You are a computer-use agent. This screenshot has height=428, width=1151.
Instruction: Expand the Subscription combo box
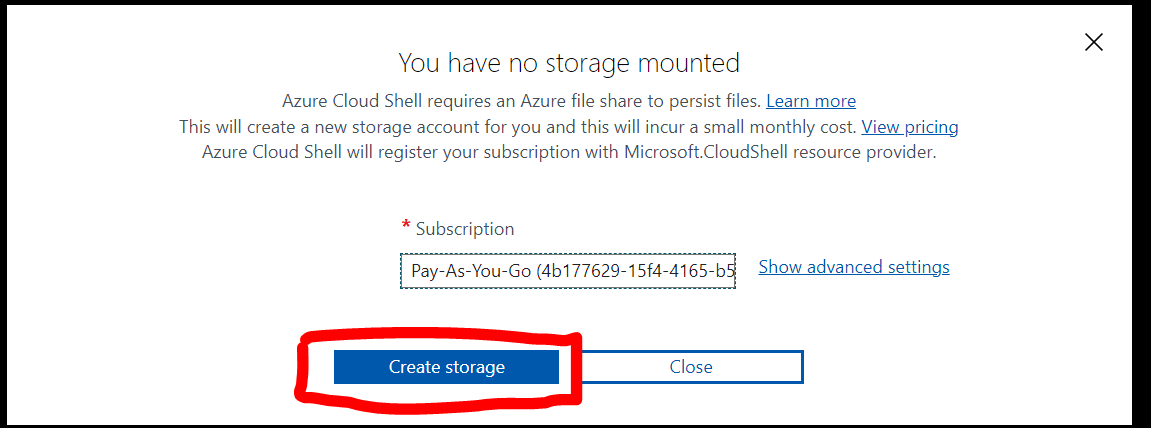[x=568, y=271]
